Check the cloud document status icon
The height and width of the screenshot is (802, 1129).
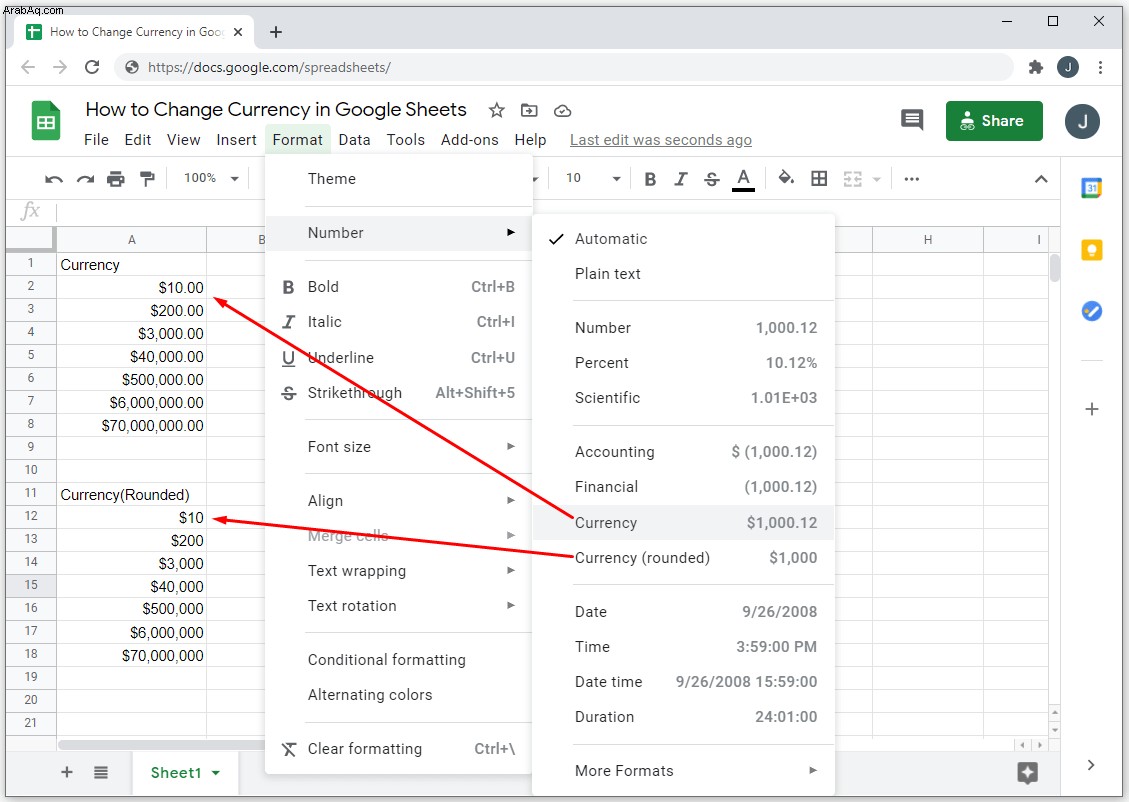(x=562, y=111)
